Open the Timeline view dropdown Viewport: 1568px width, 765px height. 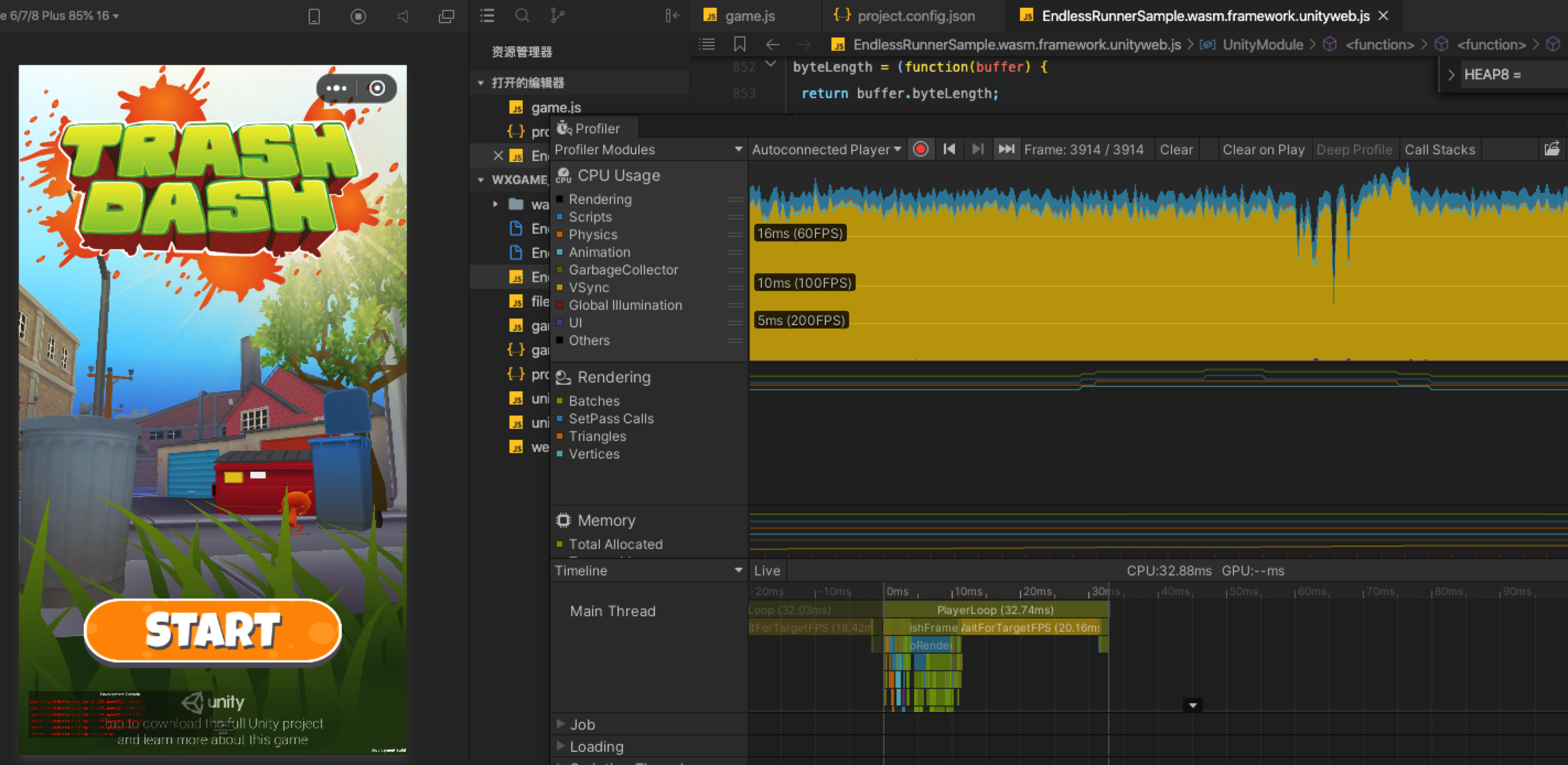tap(649, 571)
